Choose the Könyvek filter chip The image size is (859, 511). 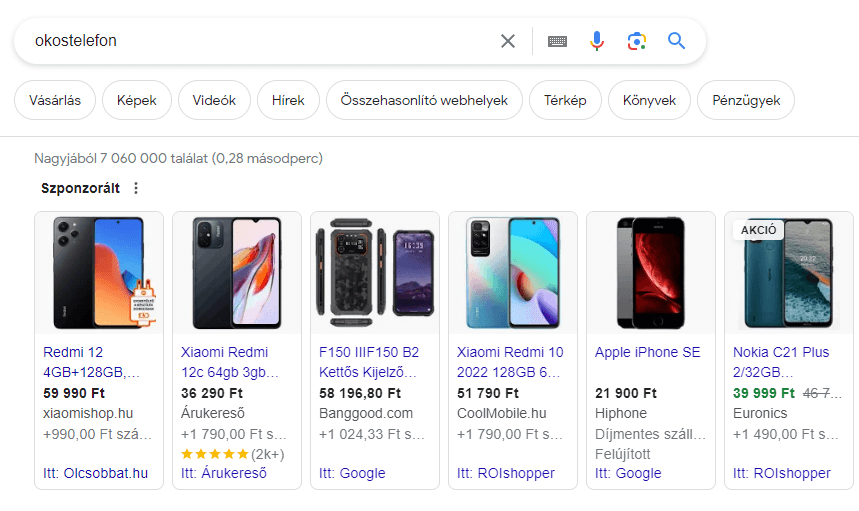650,100
